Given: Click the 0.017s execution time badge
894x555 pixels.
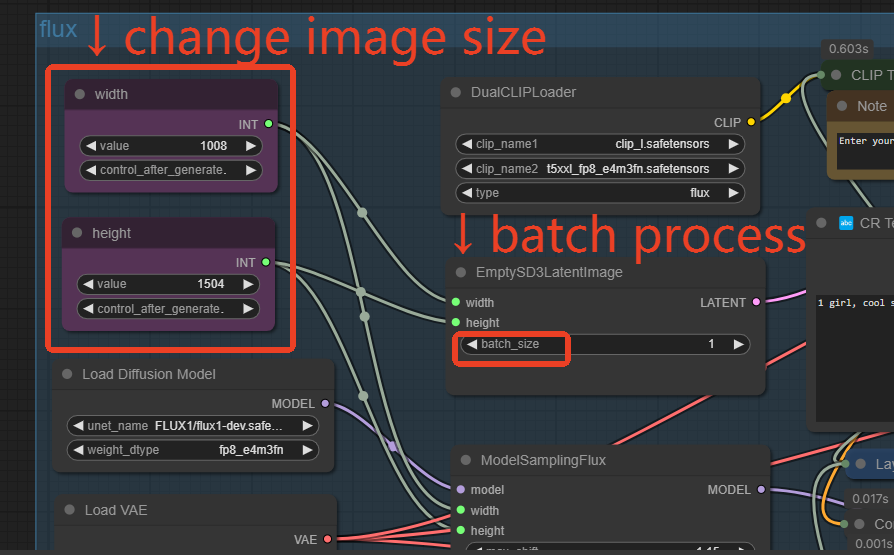Looking at the screenshot, I should point(870,499).
